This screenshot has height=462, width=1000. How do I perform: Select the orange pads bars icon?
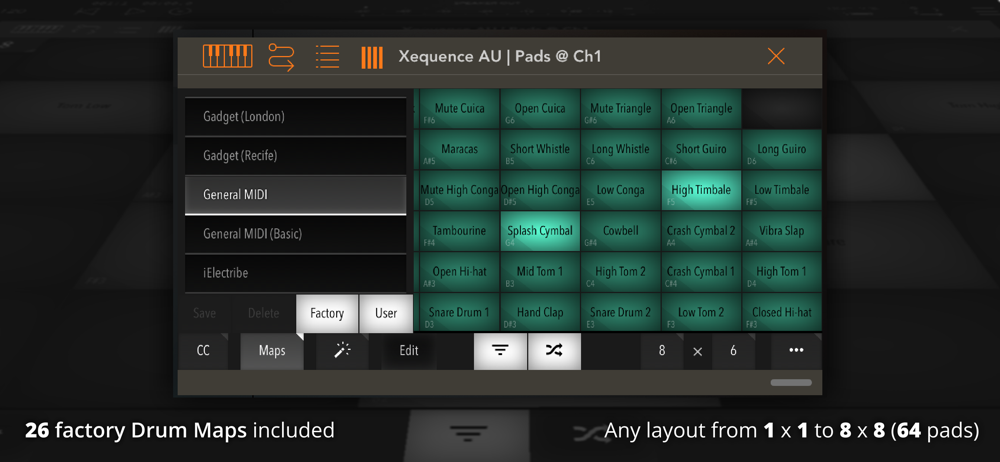[x=372, y=57]
